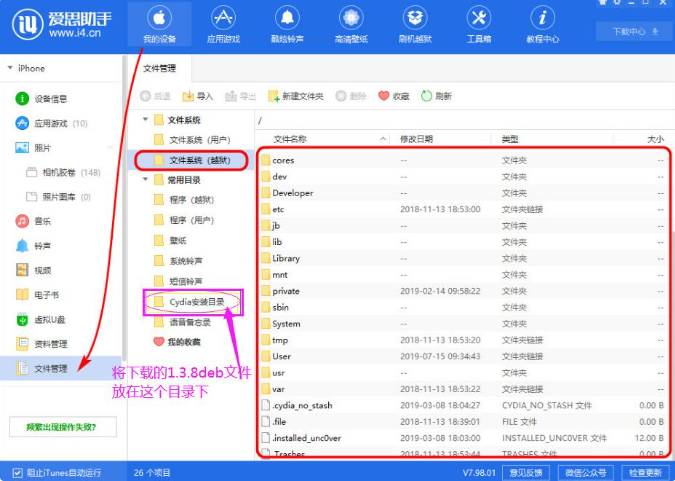Image resolution: width=675 pixels, height=481 pixels.
Task: Select the Library folder row
Action: 463,258
